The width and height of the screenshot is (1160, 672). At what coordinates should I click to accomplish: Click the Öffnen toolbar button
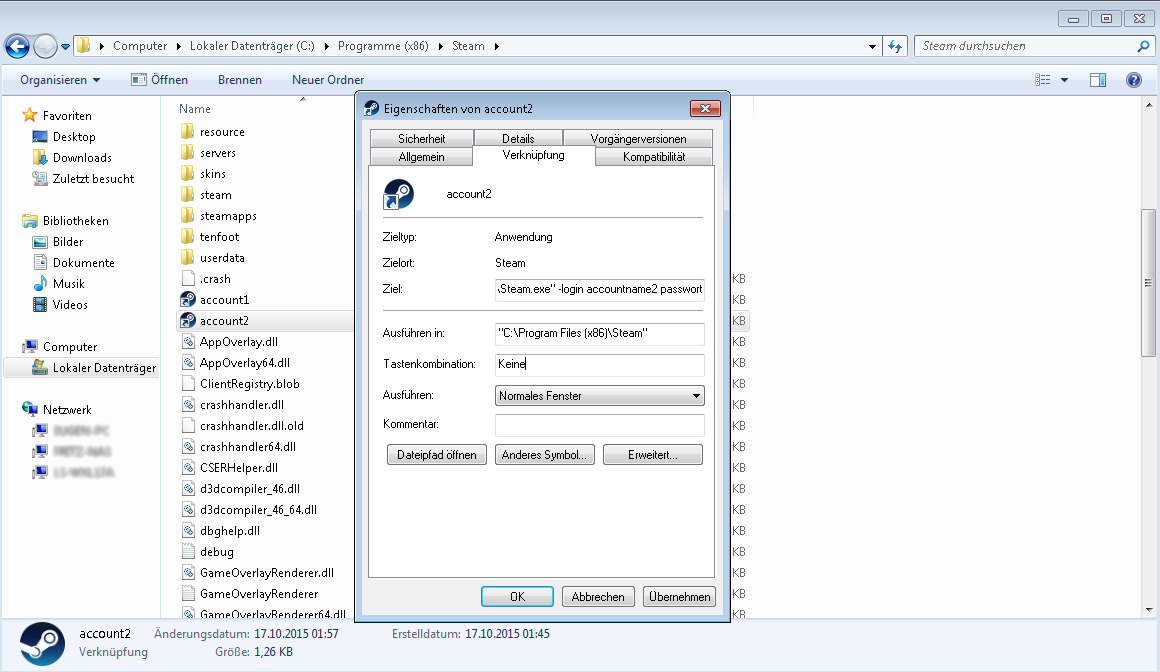pos(160,80)
